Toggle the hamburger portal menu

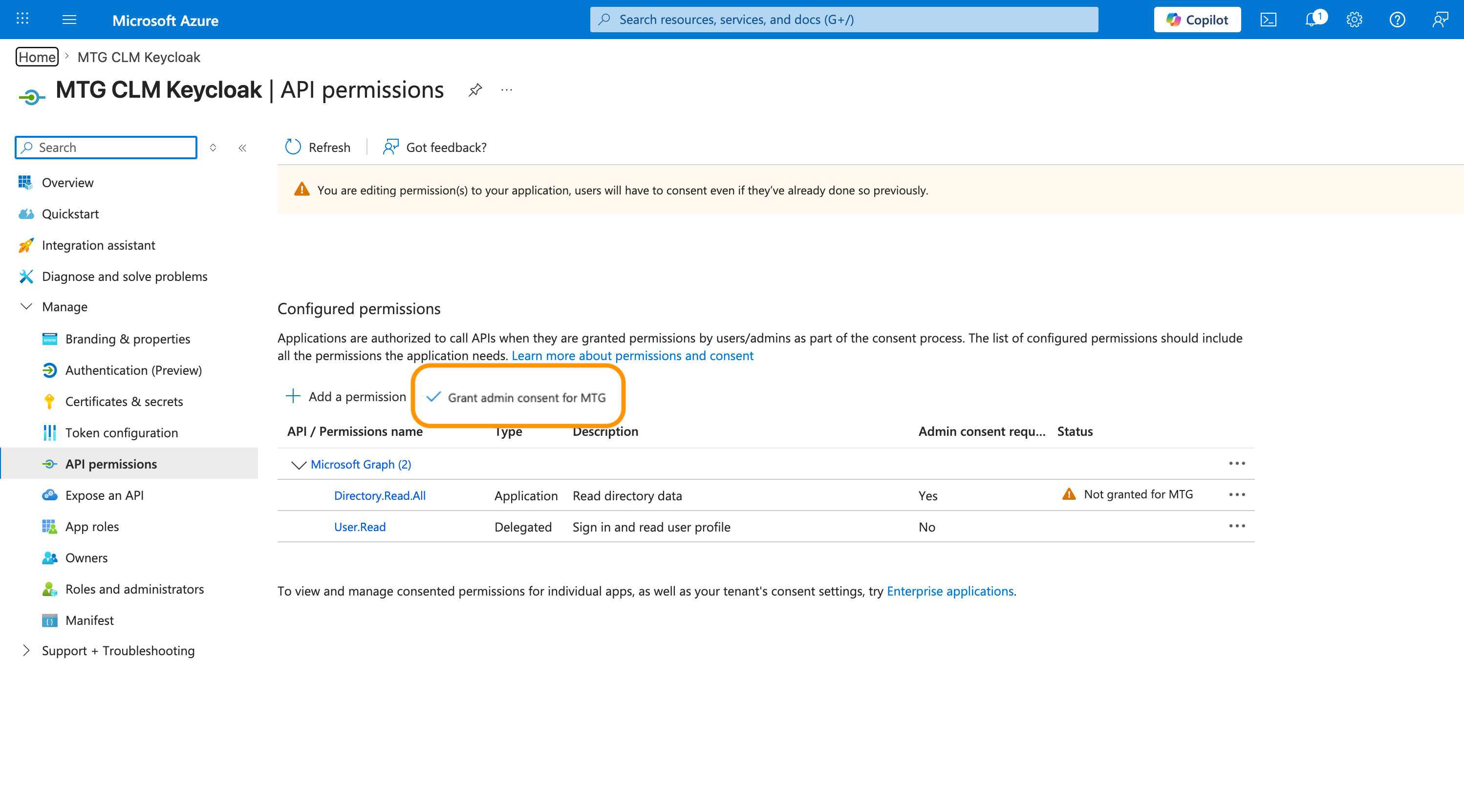(x=69, y=20)
